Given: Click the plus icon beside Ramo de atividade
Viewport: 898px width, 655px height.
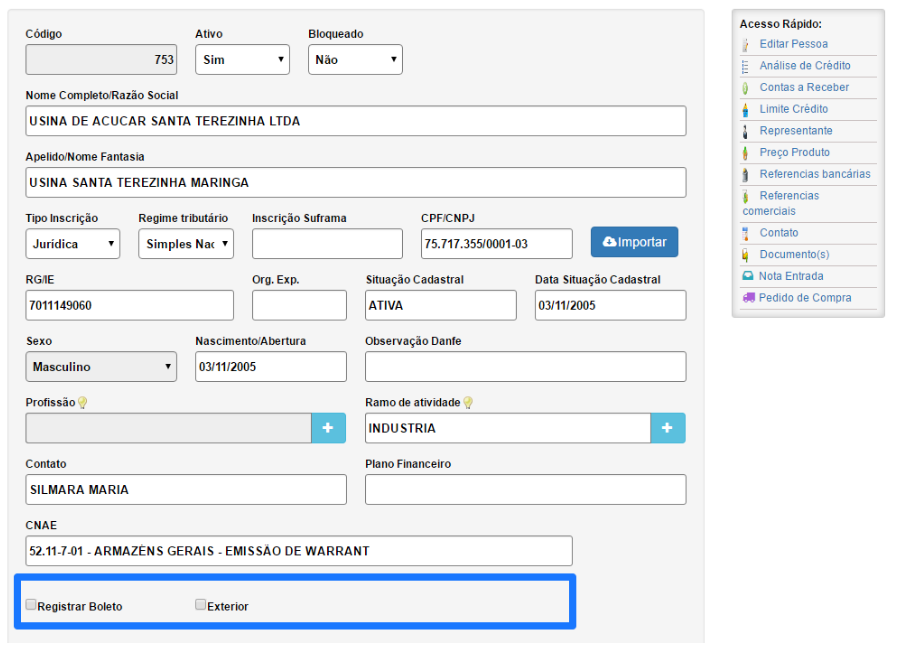Looking at the screenshot, I should click(x=668, y=428).
